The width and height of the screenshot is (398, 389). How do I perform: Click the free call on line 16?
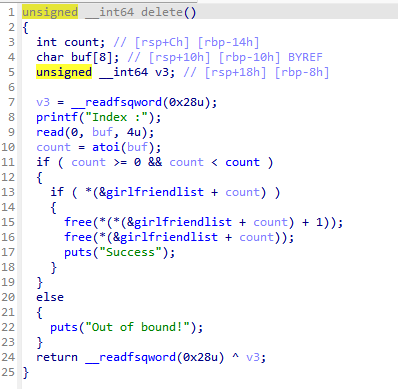pyautogui.click(x=78, y=237)
